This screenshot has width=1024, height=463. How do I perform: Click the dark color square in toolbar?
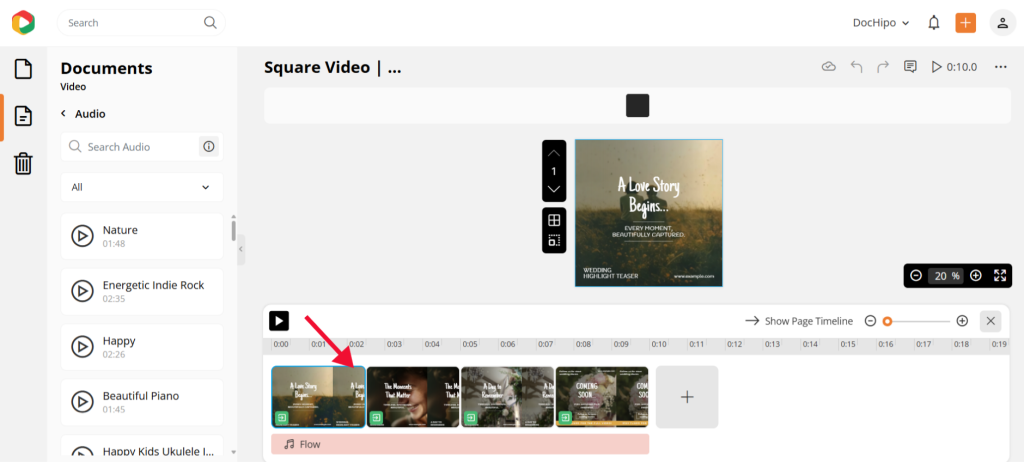[637, 105]
